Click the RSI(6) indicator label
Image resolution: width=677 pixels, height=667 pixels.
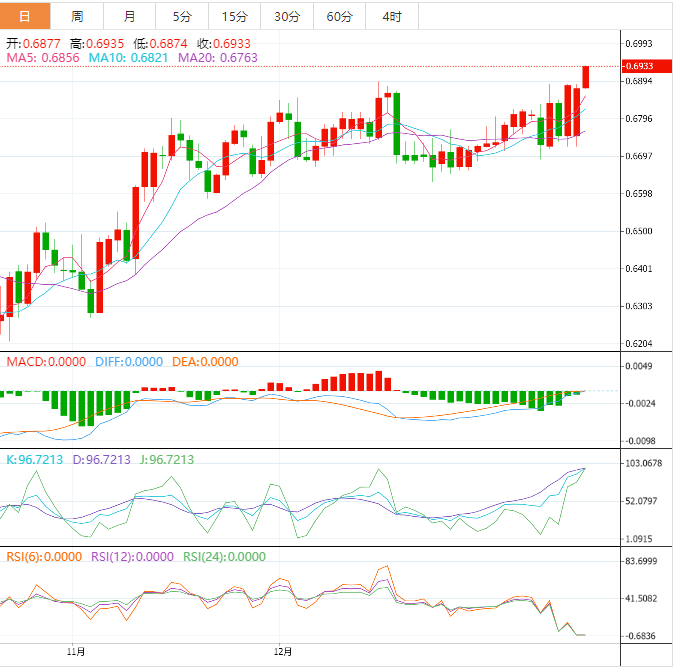pos(45,557)
